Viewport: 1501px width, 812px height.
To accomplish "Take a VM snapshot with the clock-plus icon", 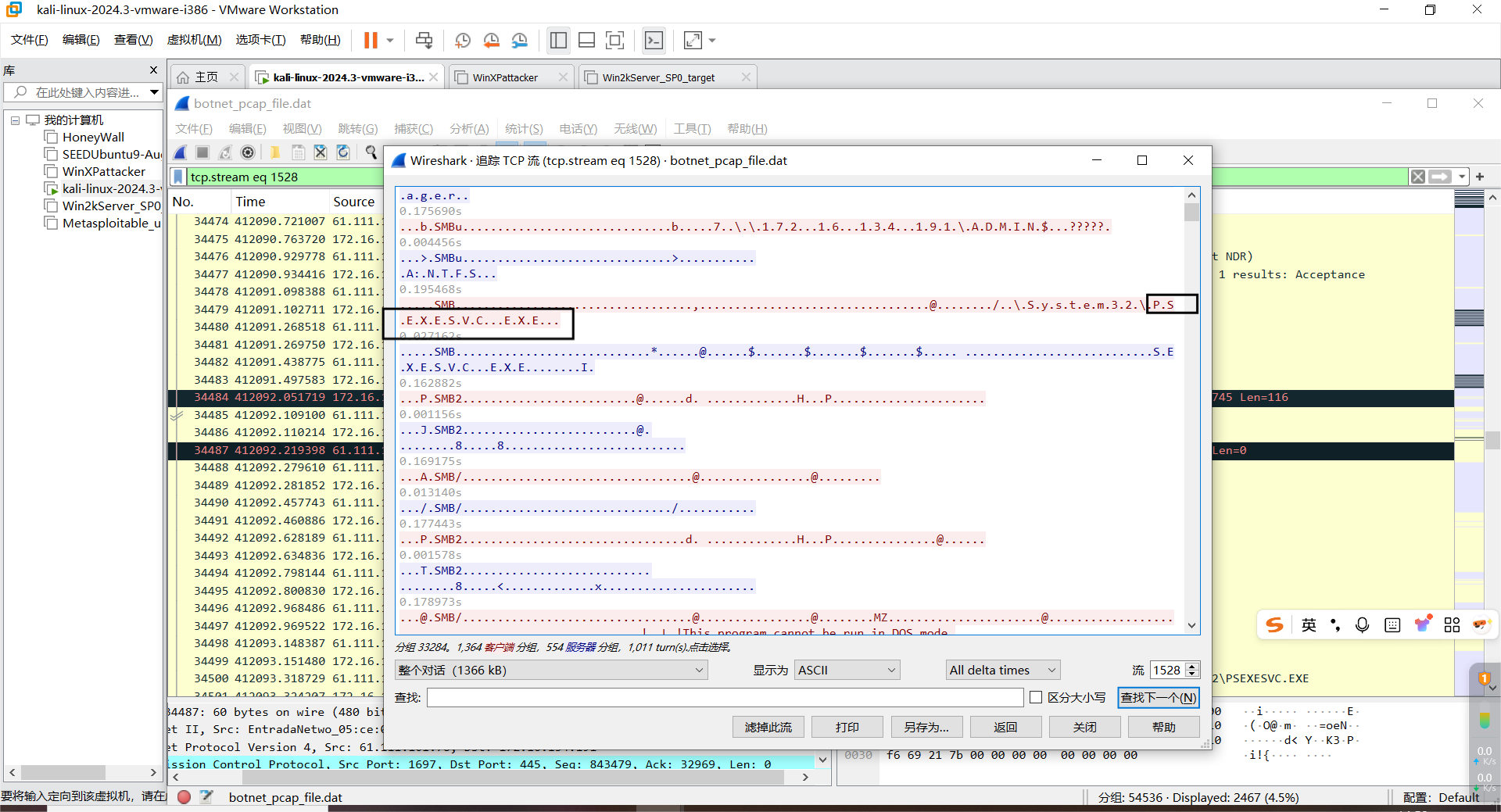I will coord(462,40).
